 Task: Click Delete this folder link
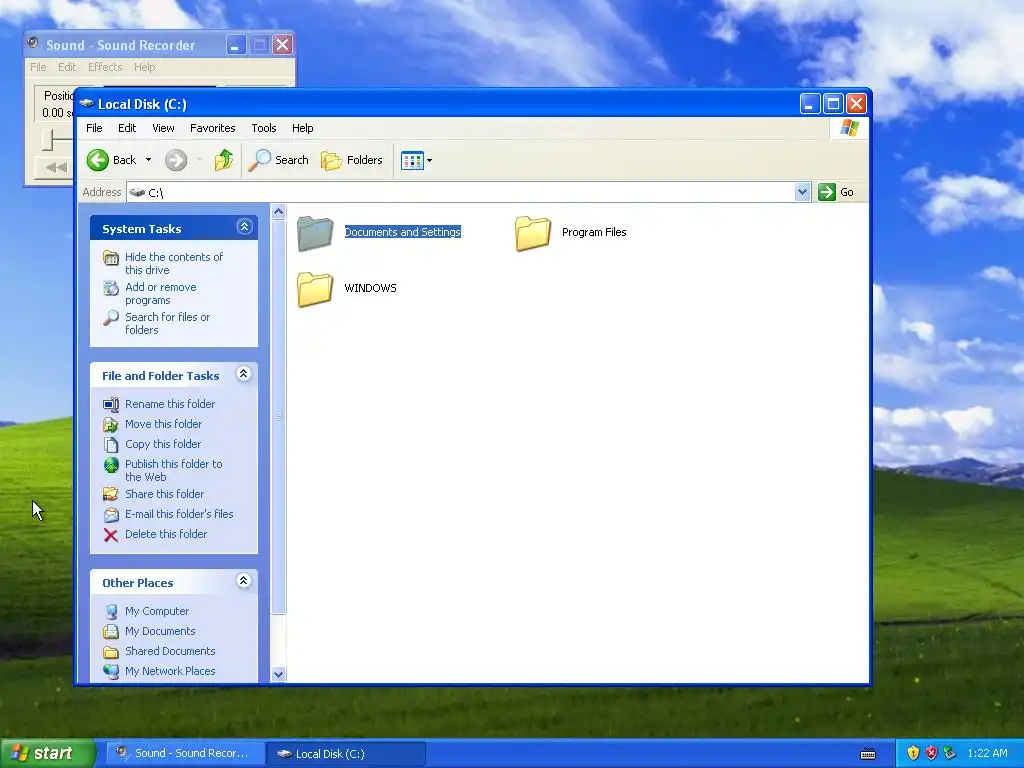pos(166,534)
